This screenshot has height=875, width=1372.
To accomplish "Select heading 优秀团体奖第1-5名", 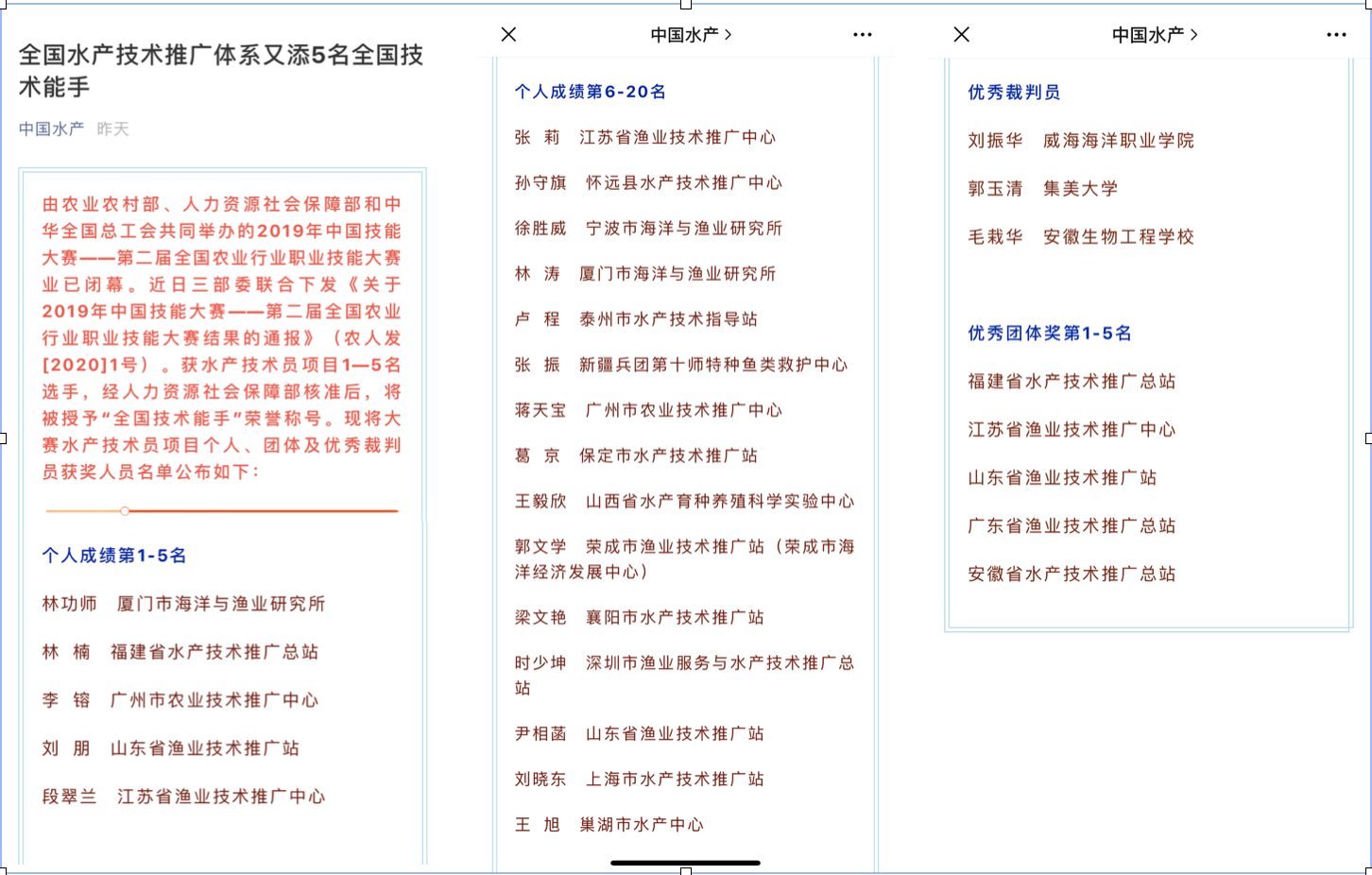I will pos(1050,334).
